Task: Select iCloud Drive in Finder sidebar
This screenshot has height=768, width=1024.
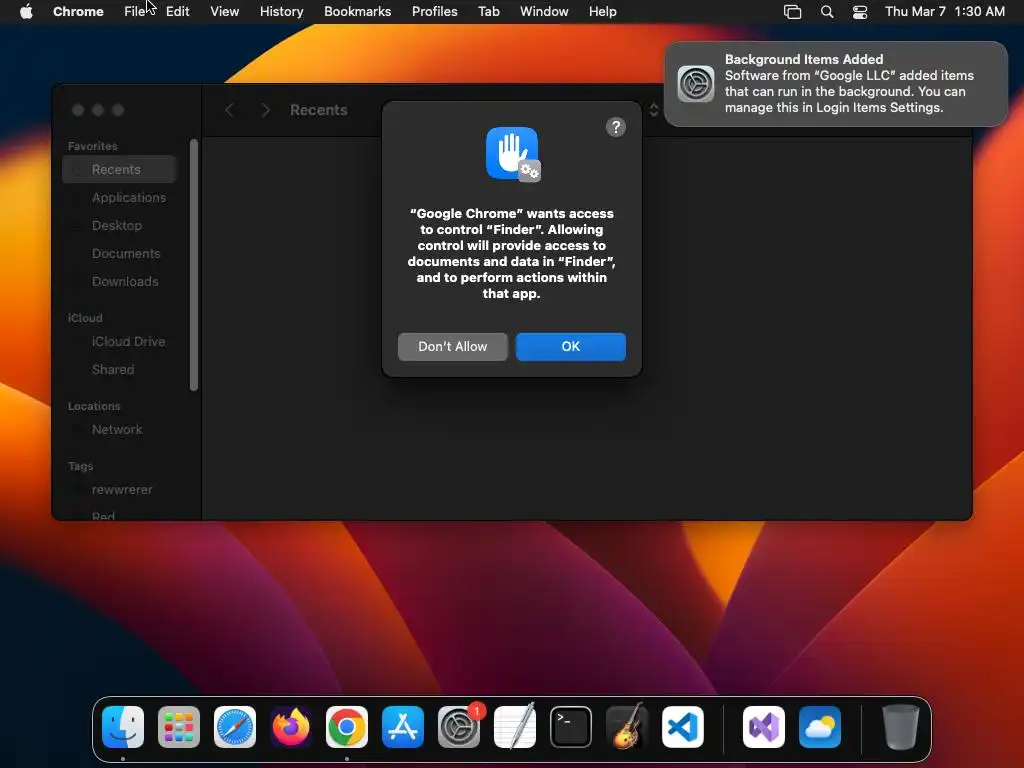Action: (120, 342)
